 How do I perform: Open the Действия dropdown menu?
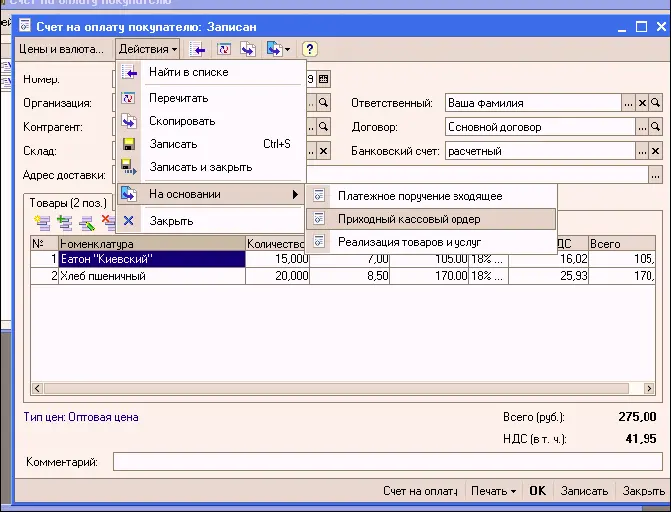click(148, 49)
